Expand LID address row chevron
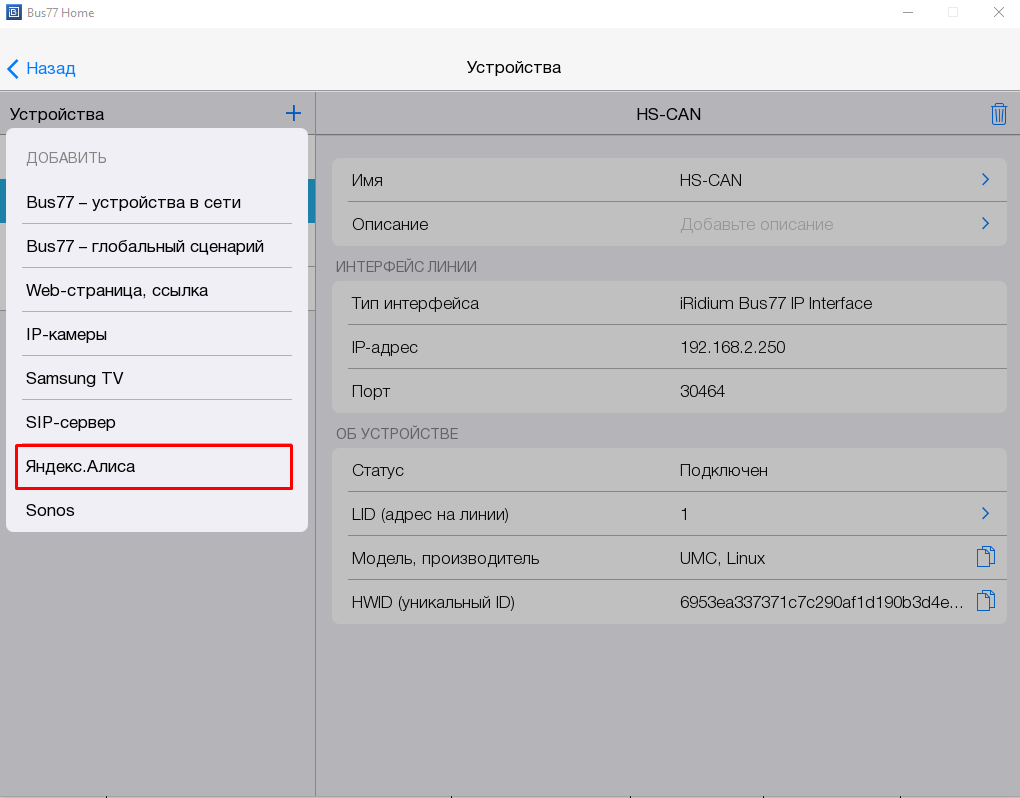This screenshot has width=1020, height=798. click(985, 514)
